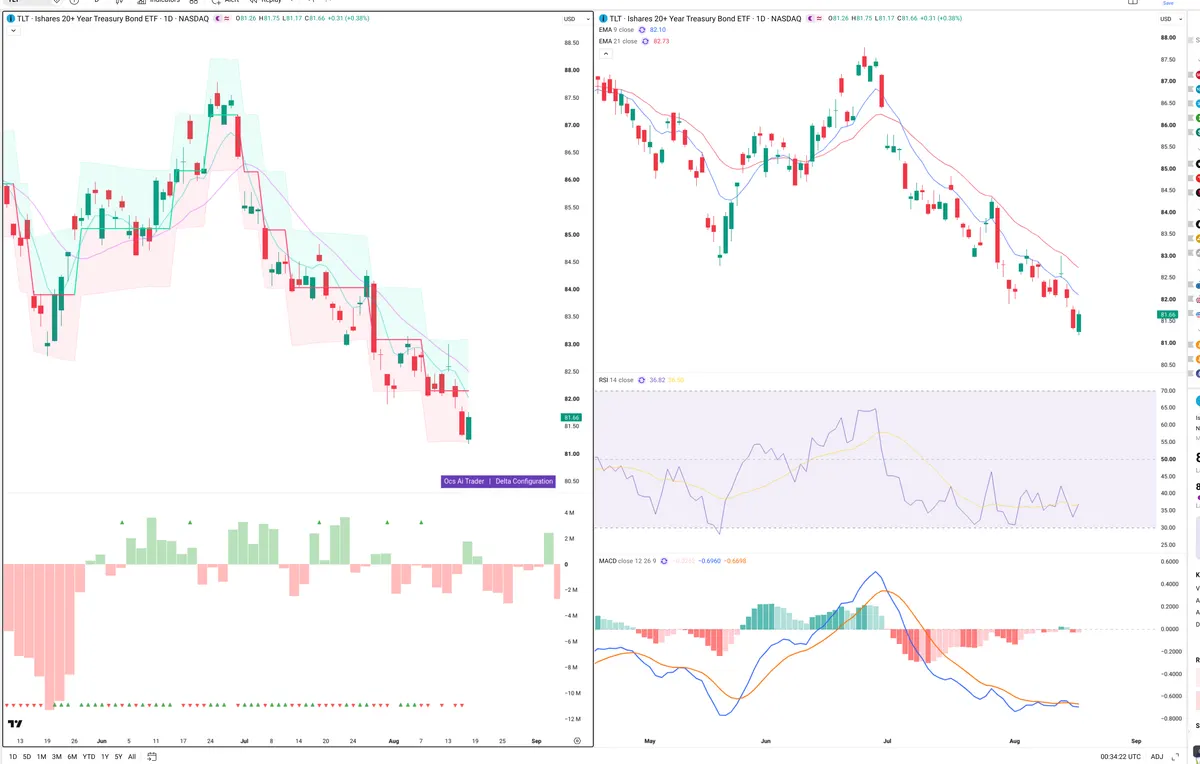1200x764 pixels.
Task: Click the TradingView logo in left chart
Action: tap(15, 724)
